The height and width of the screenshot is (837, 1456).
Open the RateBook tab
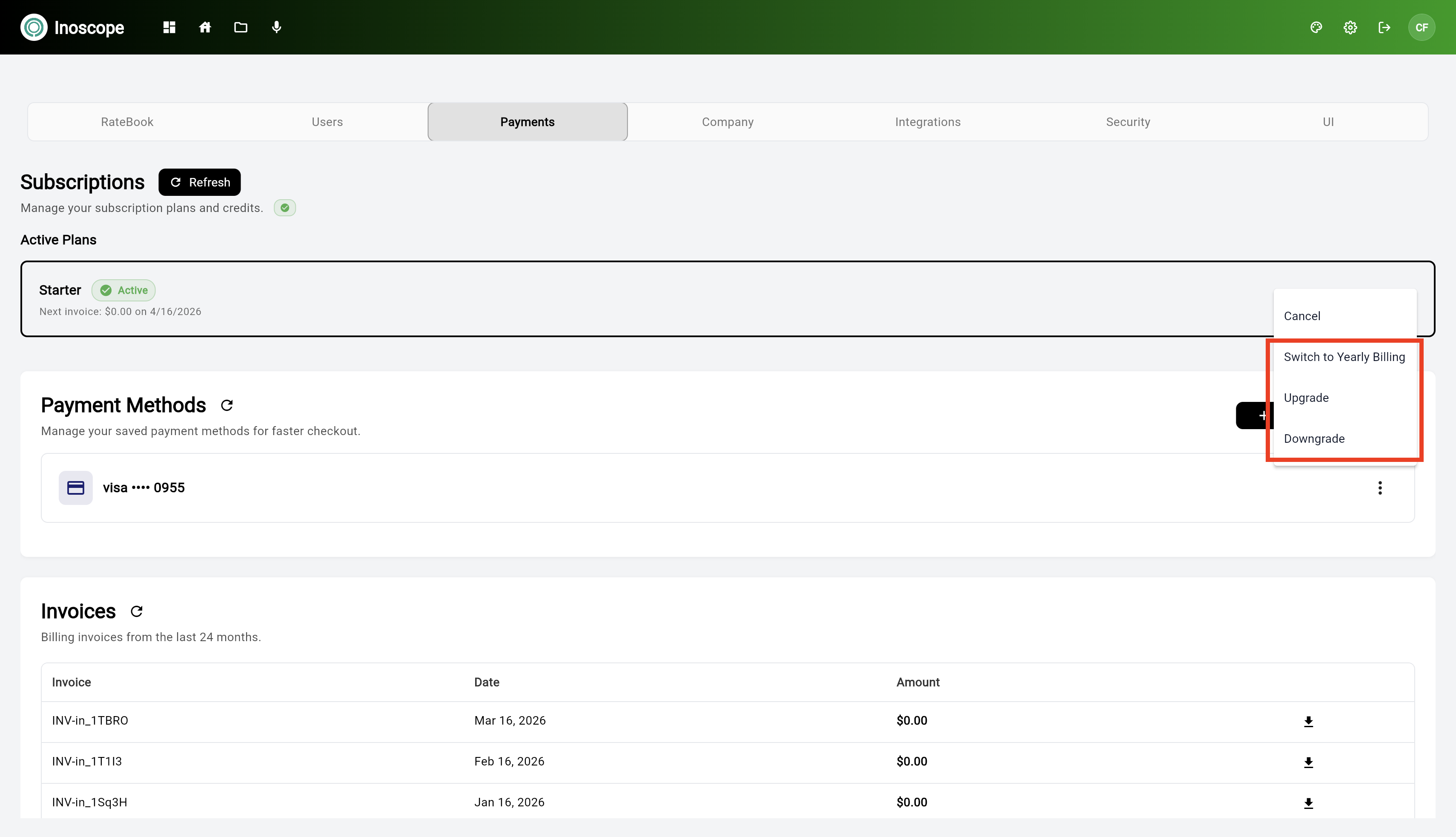coord(127,121)
